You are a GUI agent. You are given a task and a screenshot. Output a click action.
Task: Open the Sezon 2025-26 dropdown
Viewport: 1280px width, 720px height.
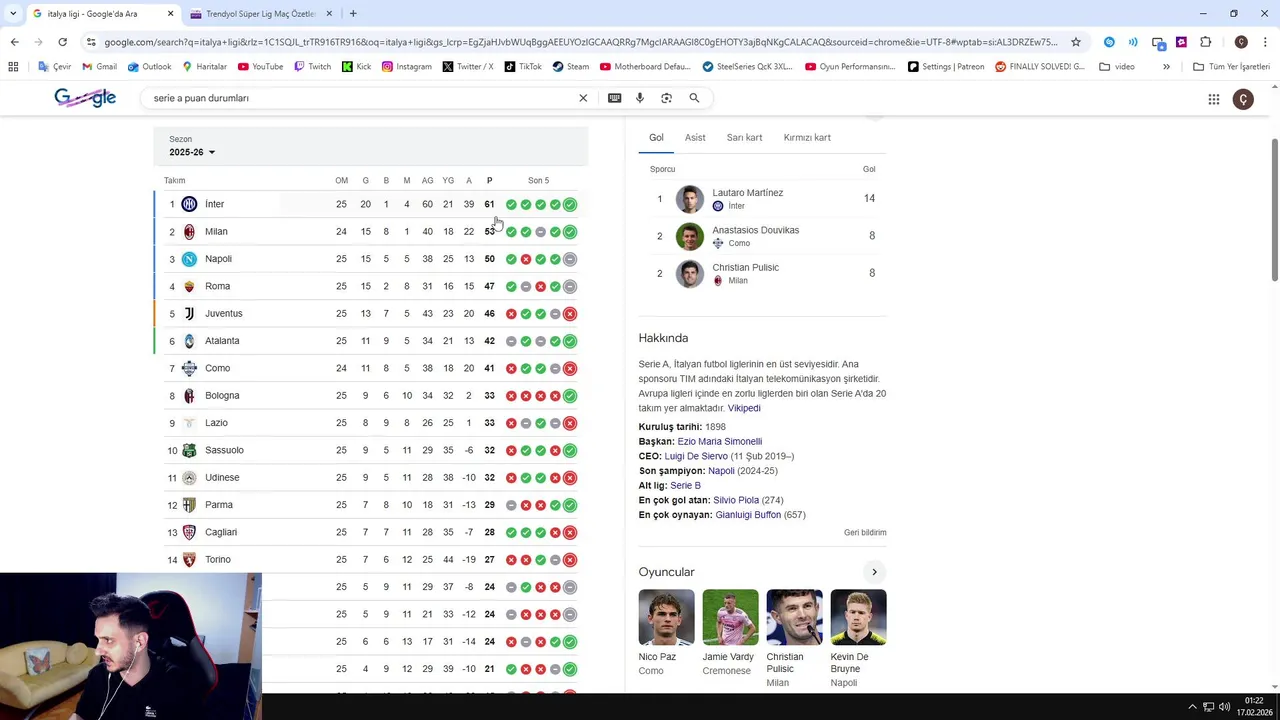[x=192, y=152]
